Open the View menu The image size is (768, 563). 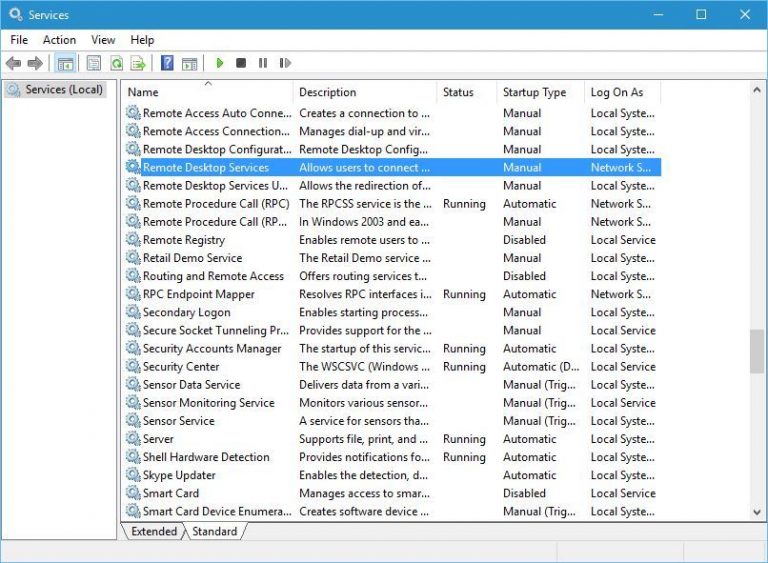tap(103, 40)
